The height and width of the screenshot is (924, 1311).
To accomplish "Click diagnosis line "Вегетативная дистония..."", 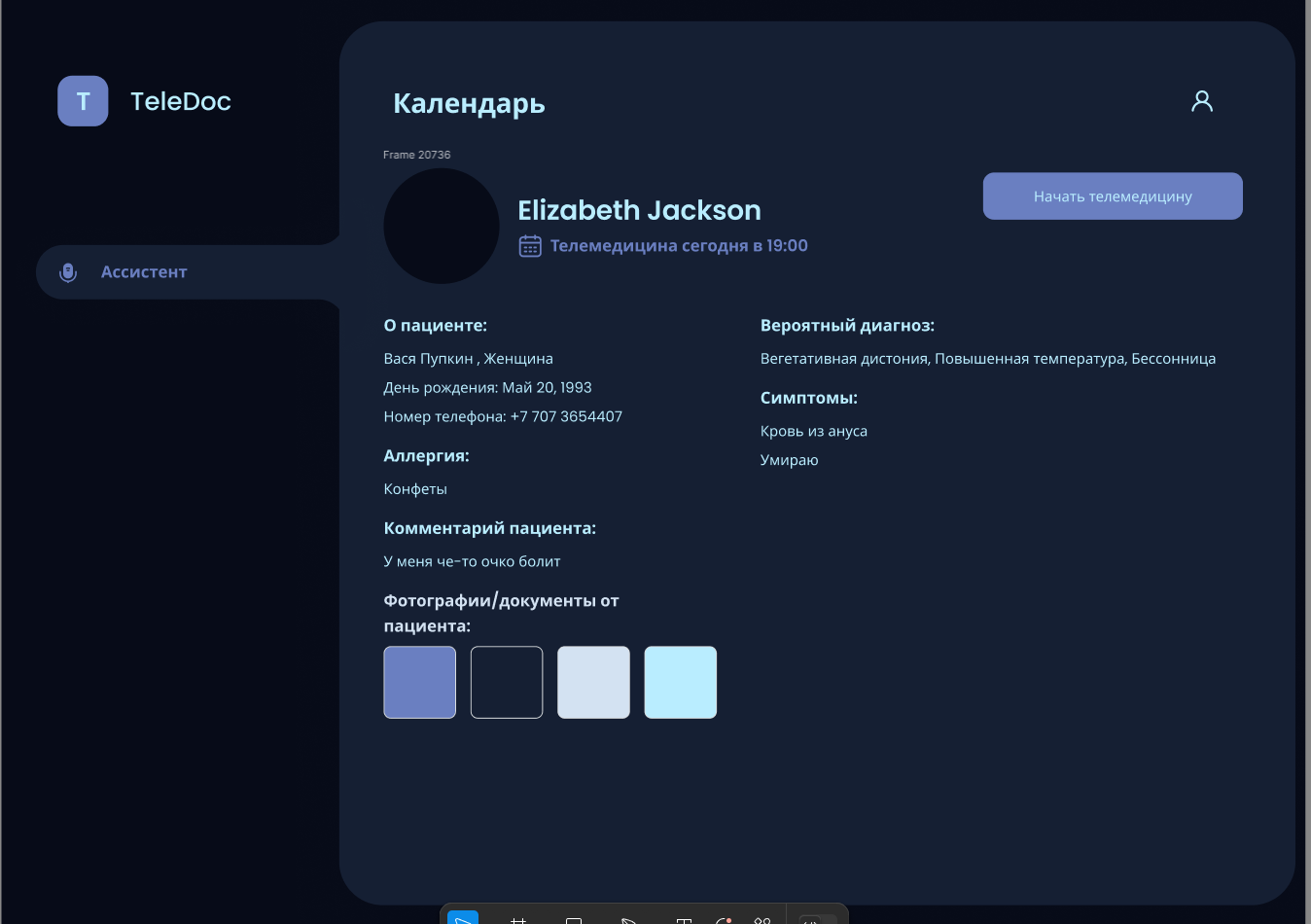I will (x=988, y=359).
